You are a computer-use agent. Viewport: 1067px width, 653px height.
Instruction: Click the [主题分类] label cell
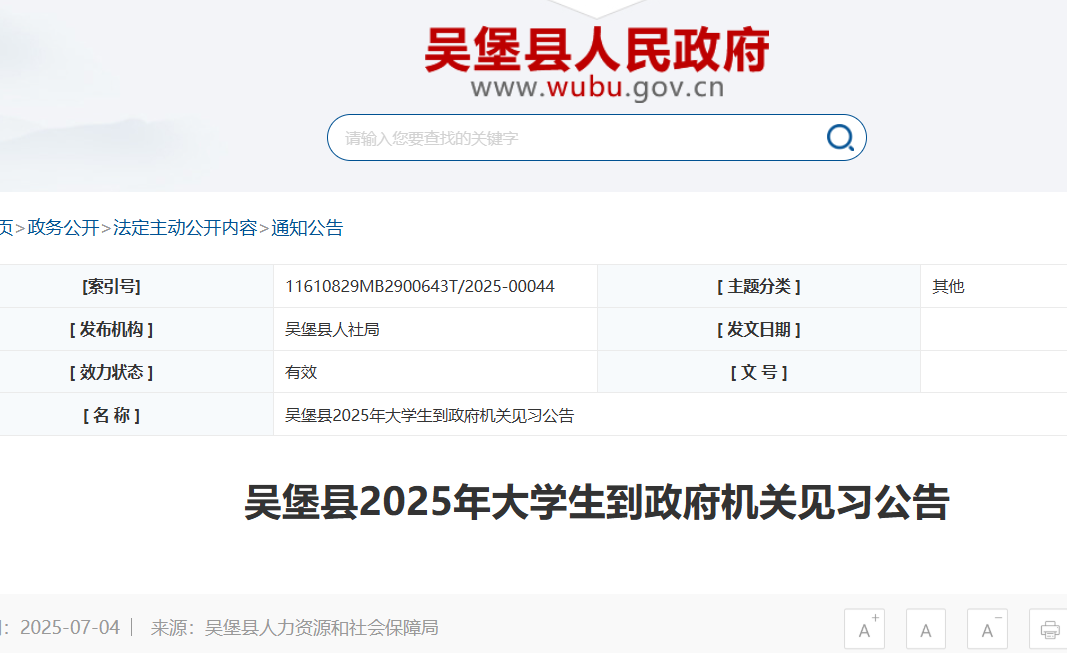point(759,286)
